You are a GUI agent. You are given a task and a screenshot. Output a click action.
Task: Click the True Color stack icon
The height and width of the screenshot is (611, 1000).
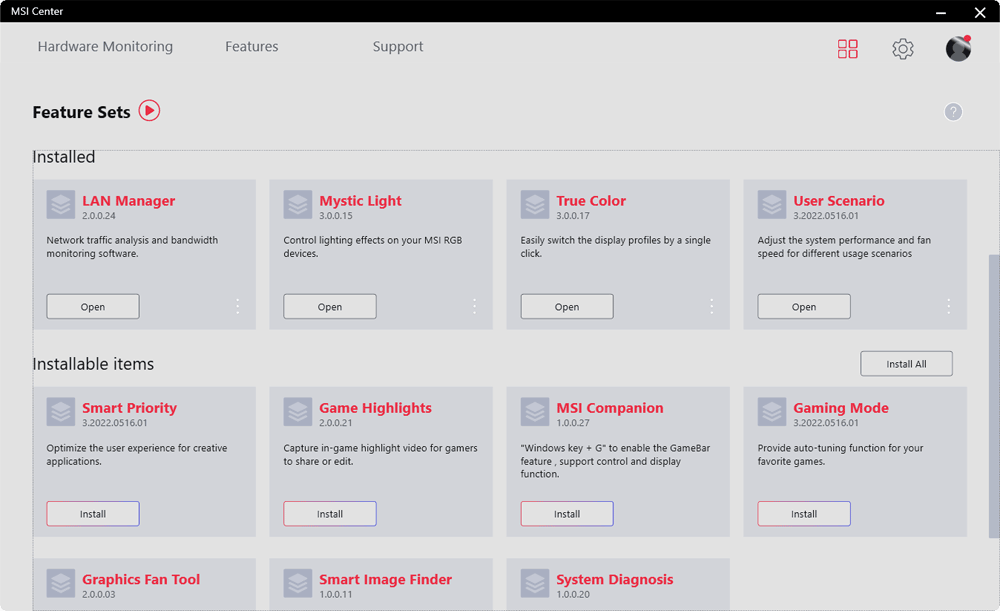pyautogui.click(x=534, y=205)
